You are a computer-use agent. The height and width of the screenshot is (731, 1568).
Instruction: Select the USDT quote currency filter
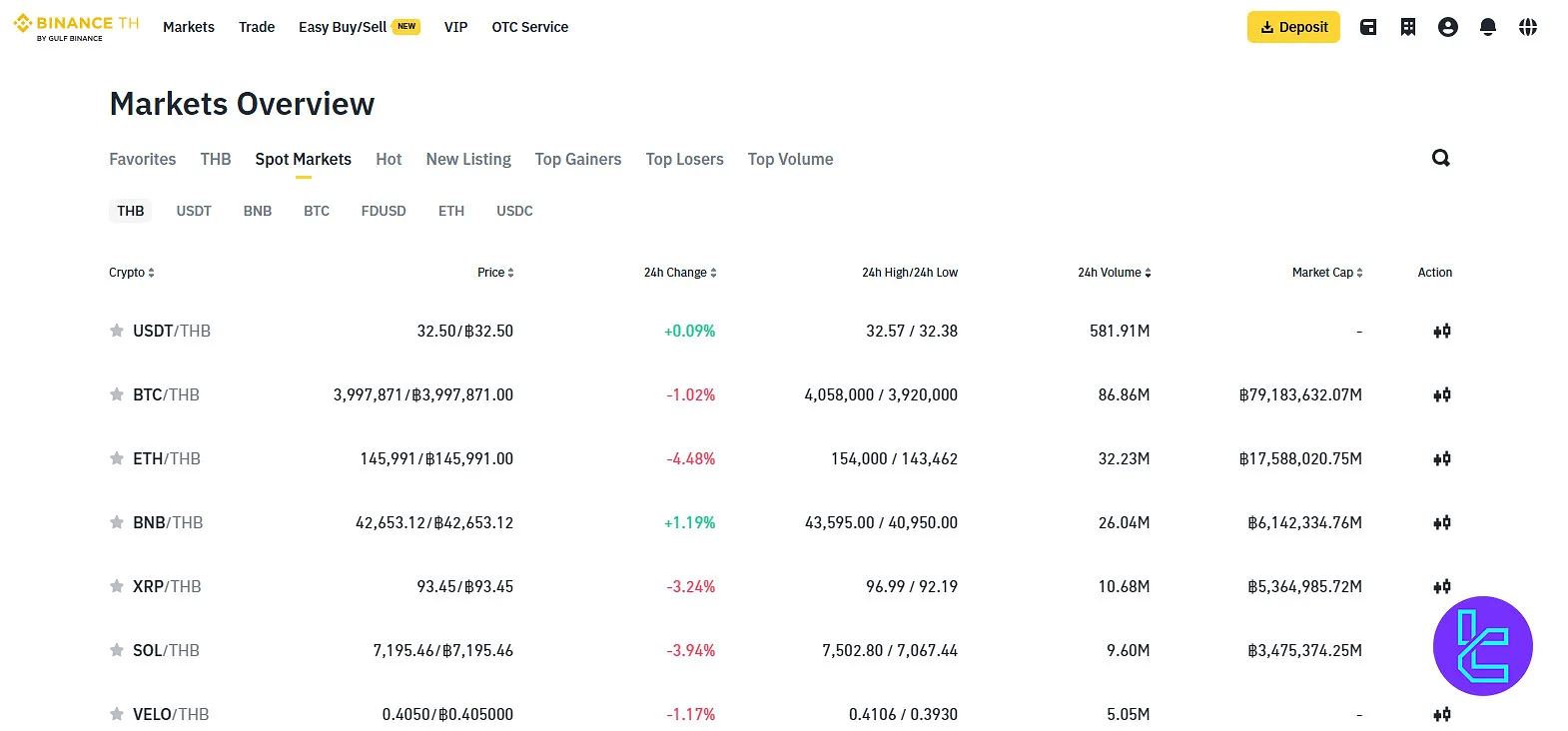pos(194,211)
